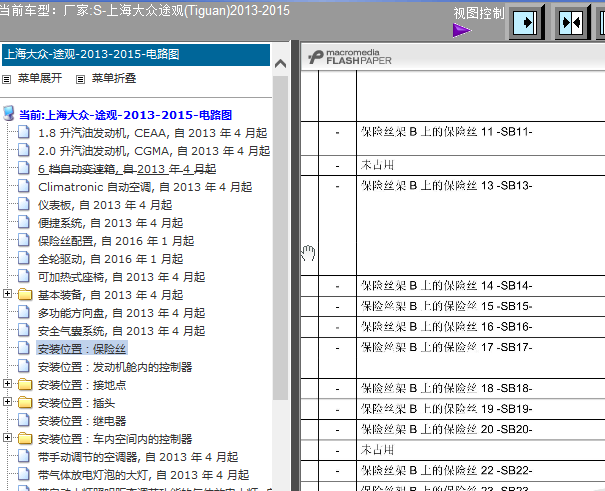Click the 菜单折叠 link
The image size is (605, 491).
[114, 78]
